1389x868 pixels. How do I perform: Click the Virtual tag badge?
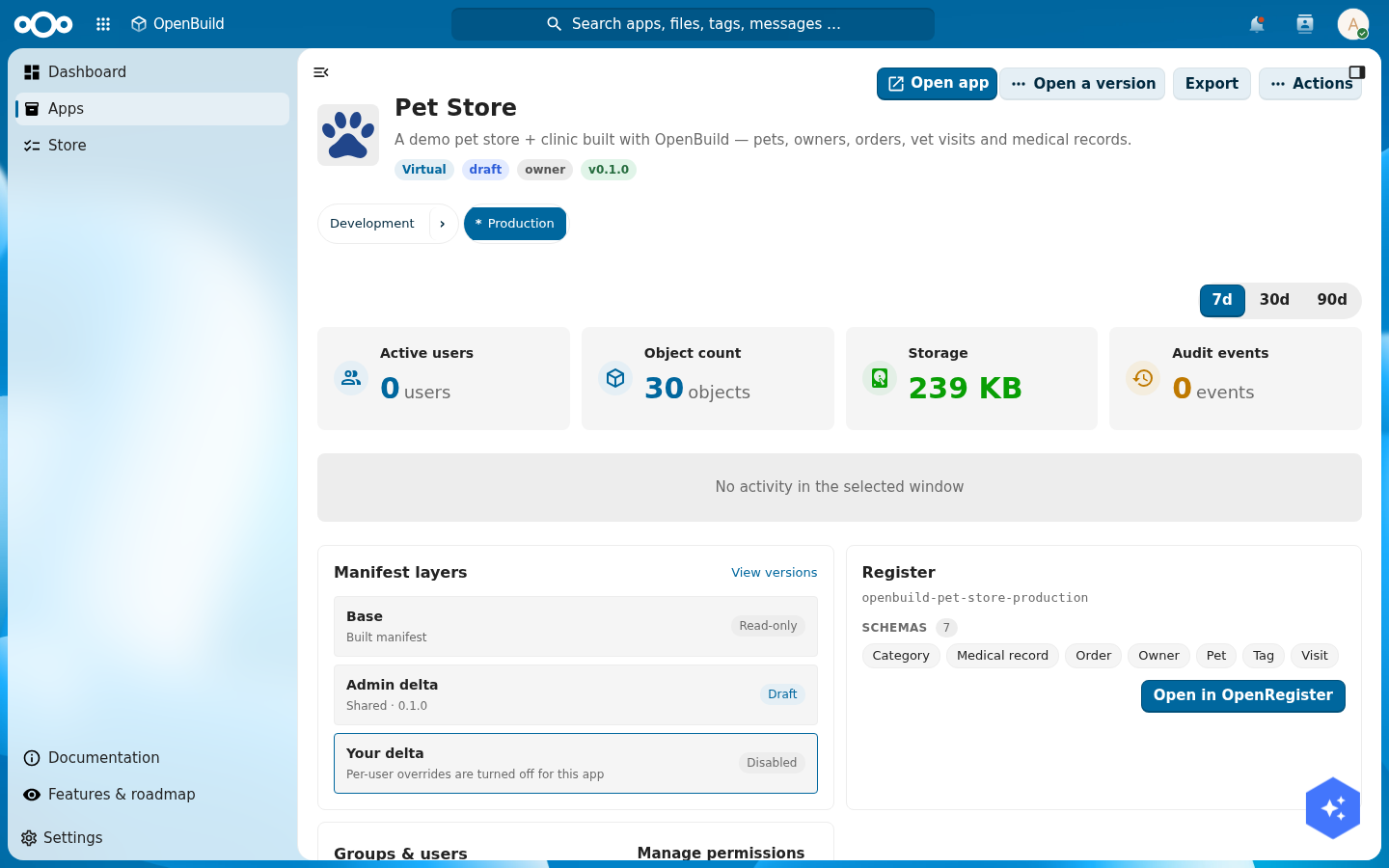tap(424, 170)
